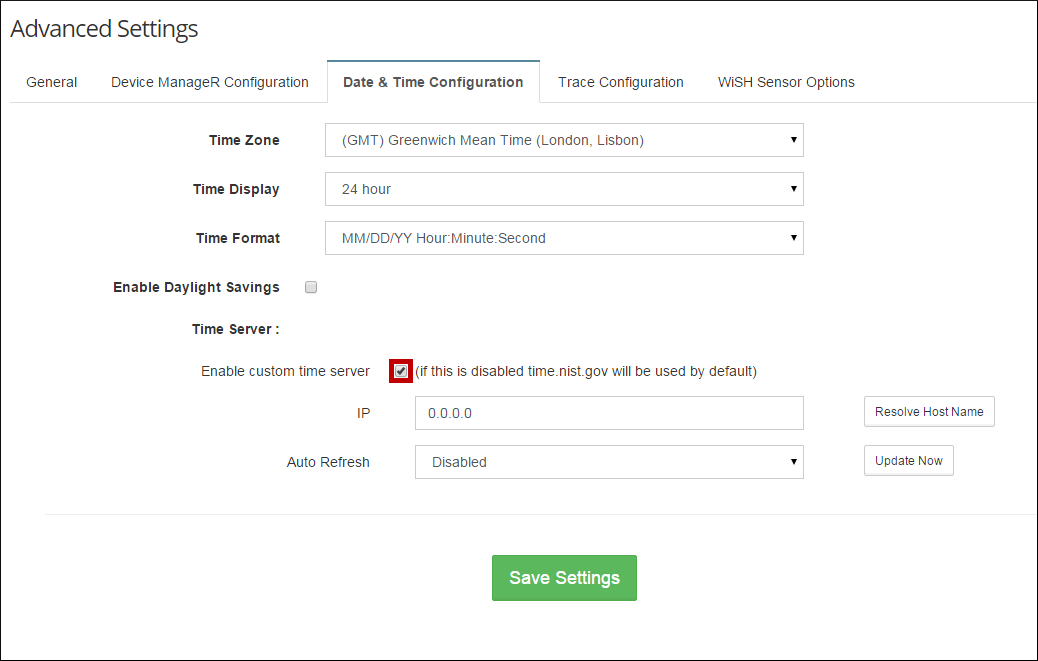
Task: Enable Daylight Savings
Action: [x=310, y=287]
